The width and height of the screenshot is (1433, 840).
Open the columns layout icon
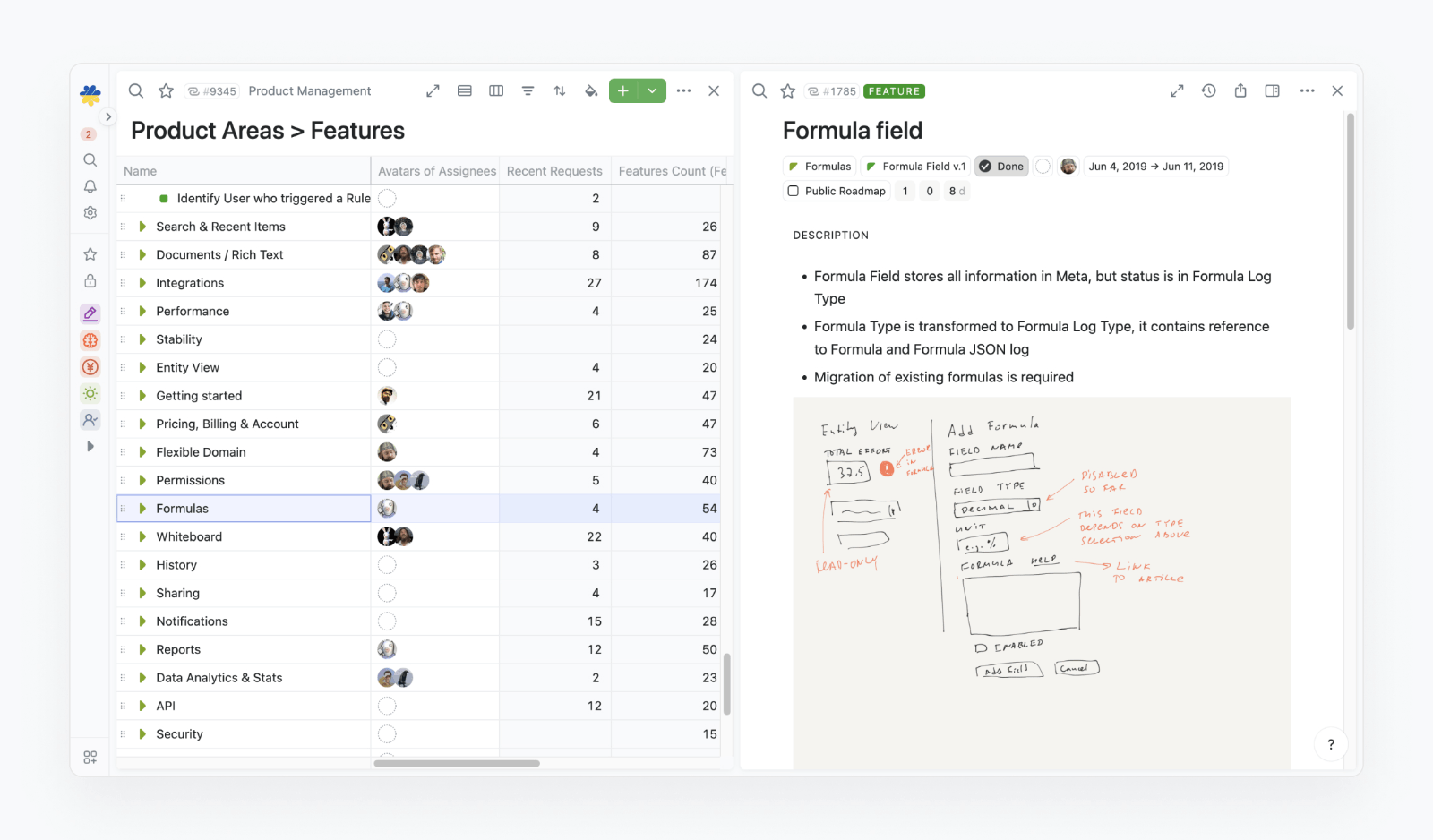pyautogui.click(x=496, y=91)
